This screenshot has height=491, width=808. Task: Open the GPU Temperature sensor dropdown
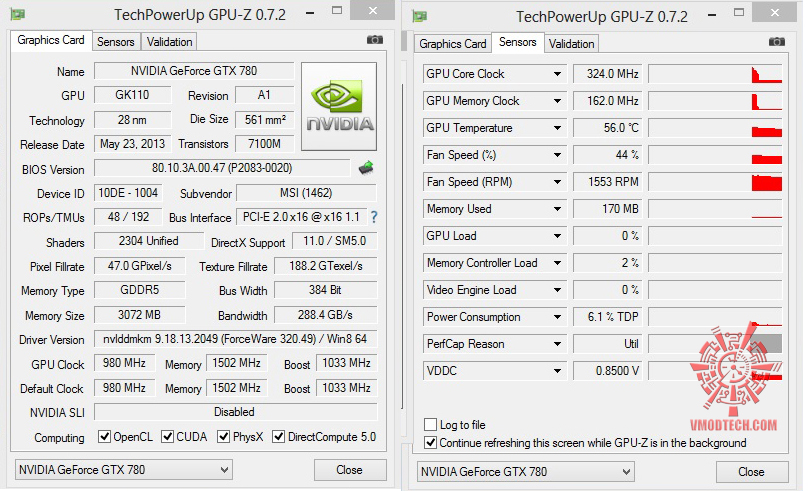tap(557, 128)
